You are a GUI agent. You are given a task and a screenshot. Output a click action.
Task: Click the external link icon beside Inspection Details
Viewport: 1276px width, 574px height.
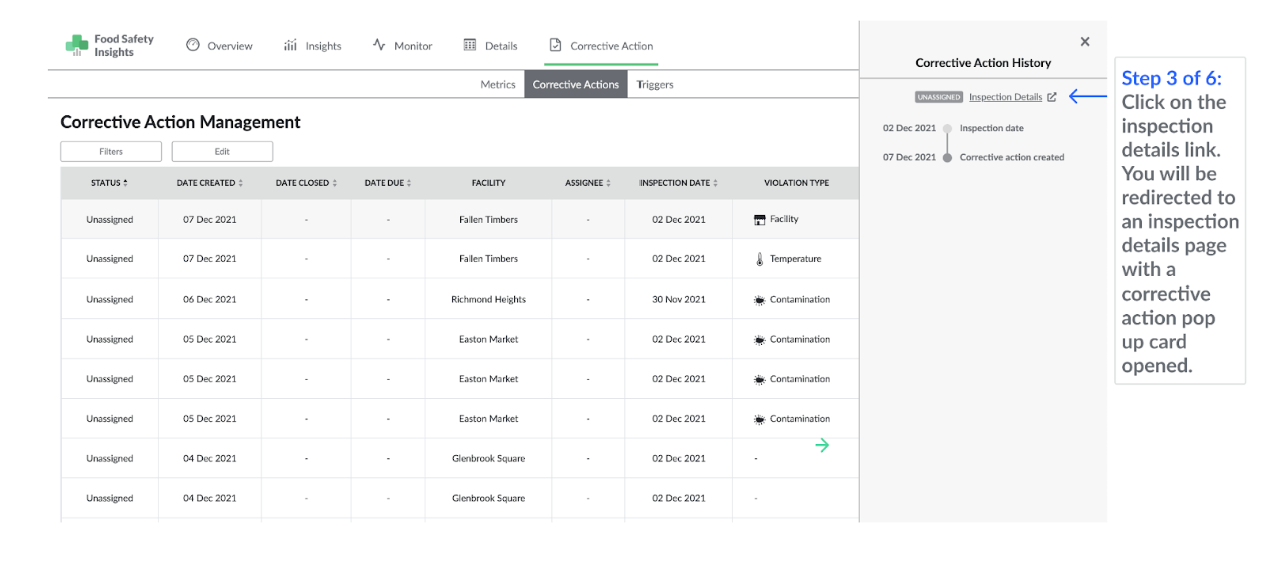pyautogui.click(x=1051, y=97)
